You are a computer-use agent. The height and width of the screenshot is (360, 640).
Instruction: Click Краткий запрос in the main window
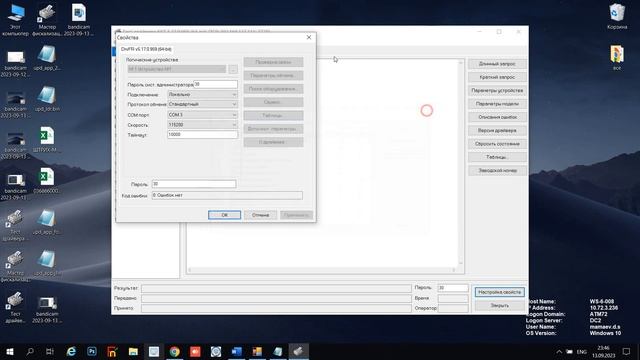[x=497, y=77]
